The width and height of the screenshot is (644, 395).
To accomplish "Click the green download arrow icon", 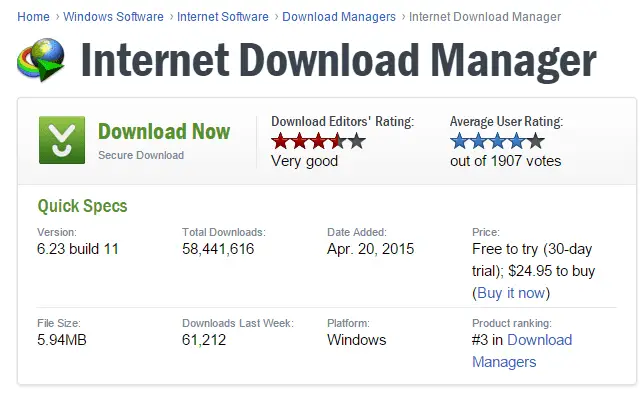I will (62, 140).
